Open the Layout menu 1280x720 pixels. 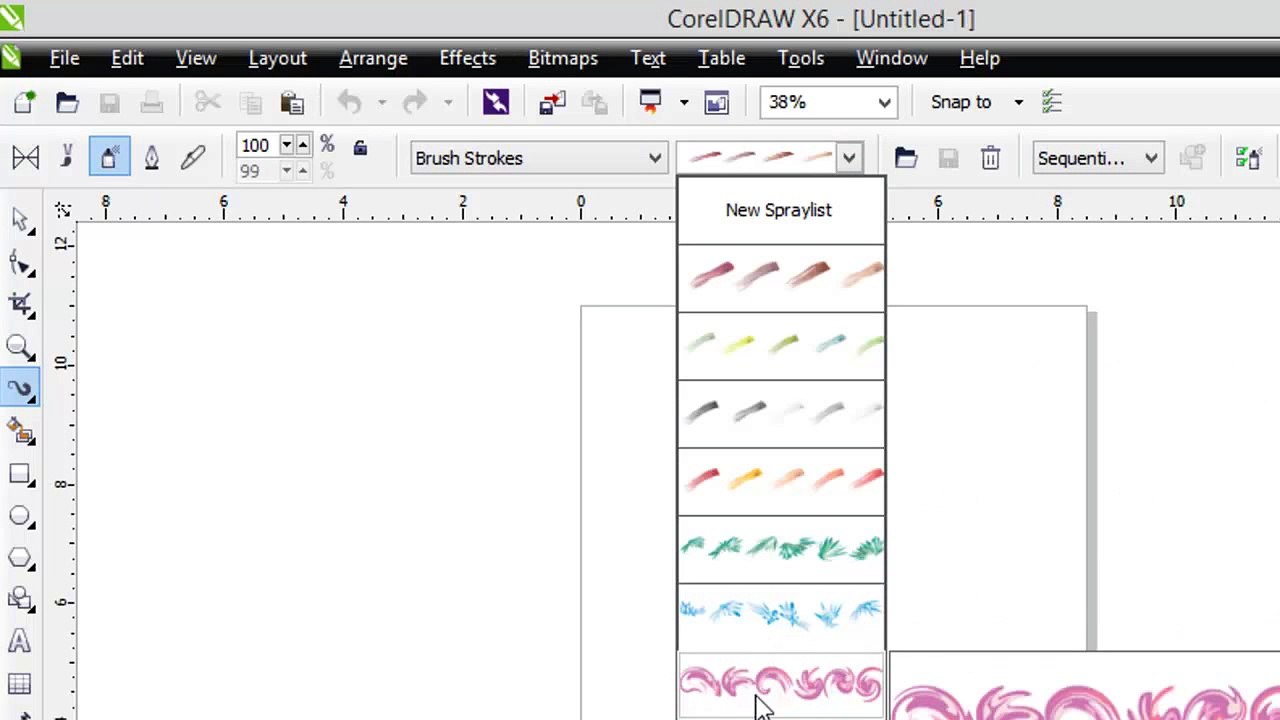click(277, 58)
